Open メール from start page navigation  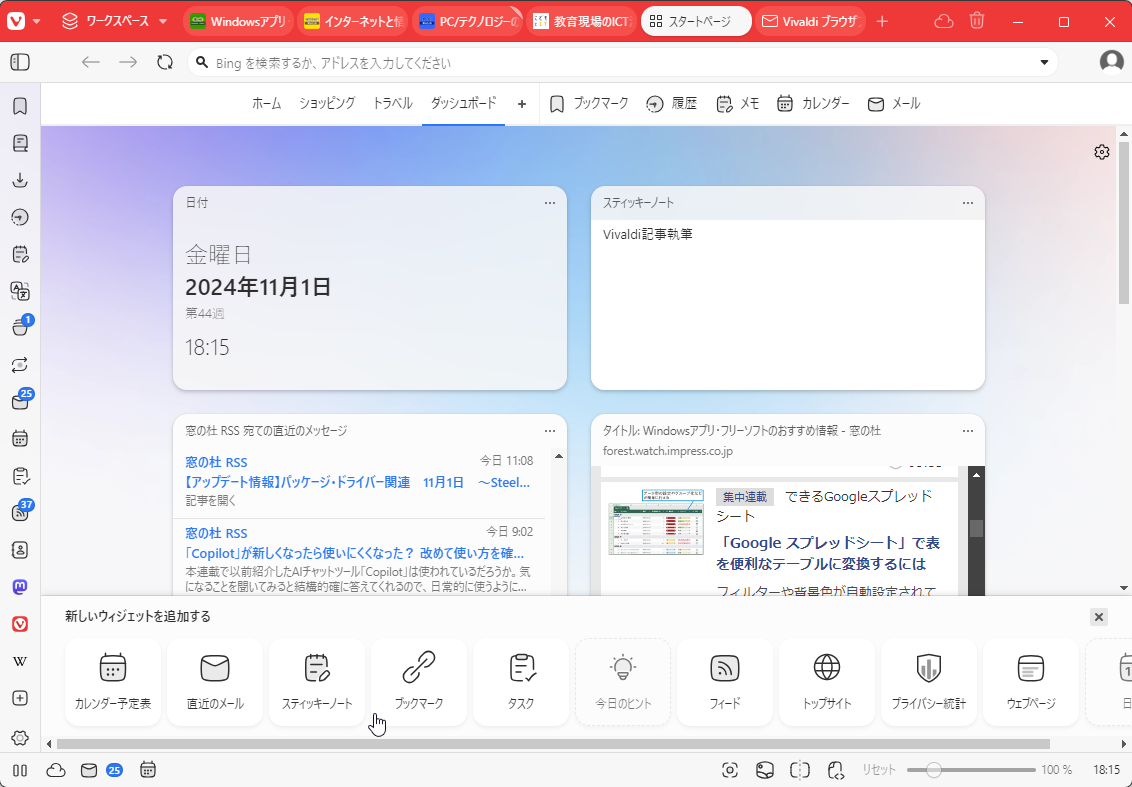894,104
